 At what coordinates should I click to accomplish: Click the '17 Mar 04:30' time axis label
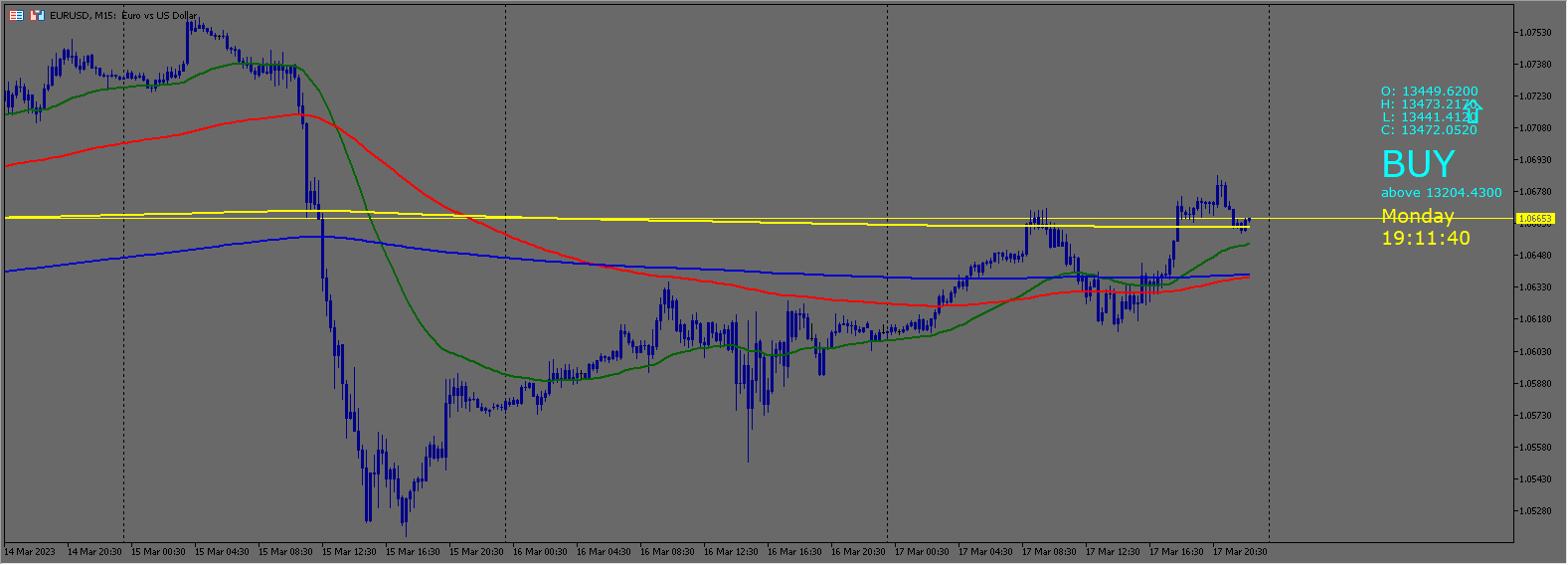tap(985, 552)
